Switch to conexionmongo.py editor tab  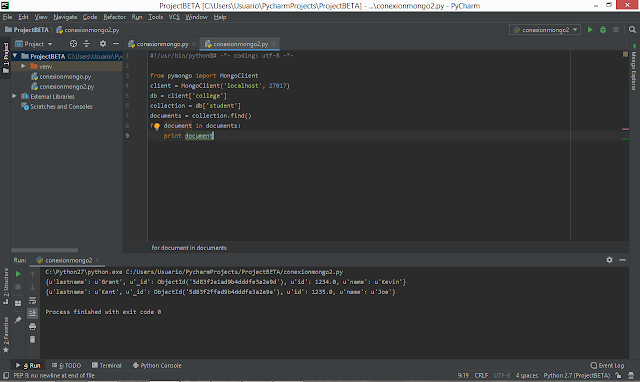tap(162, 44)
